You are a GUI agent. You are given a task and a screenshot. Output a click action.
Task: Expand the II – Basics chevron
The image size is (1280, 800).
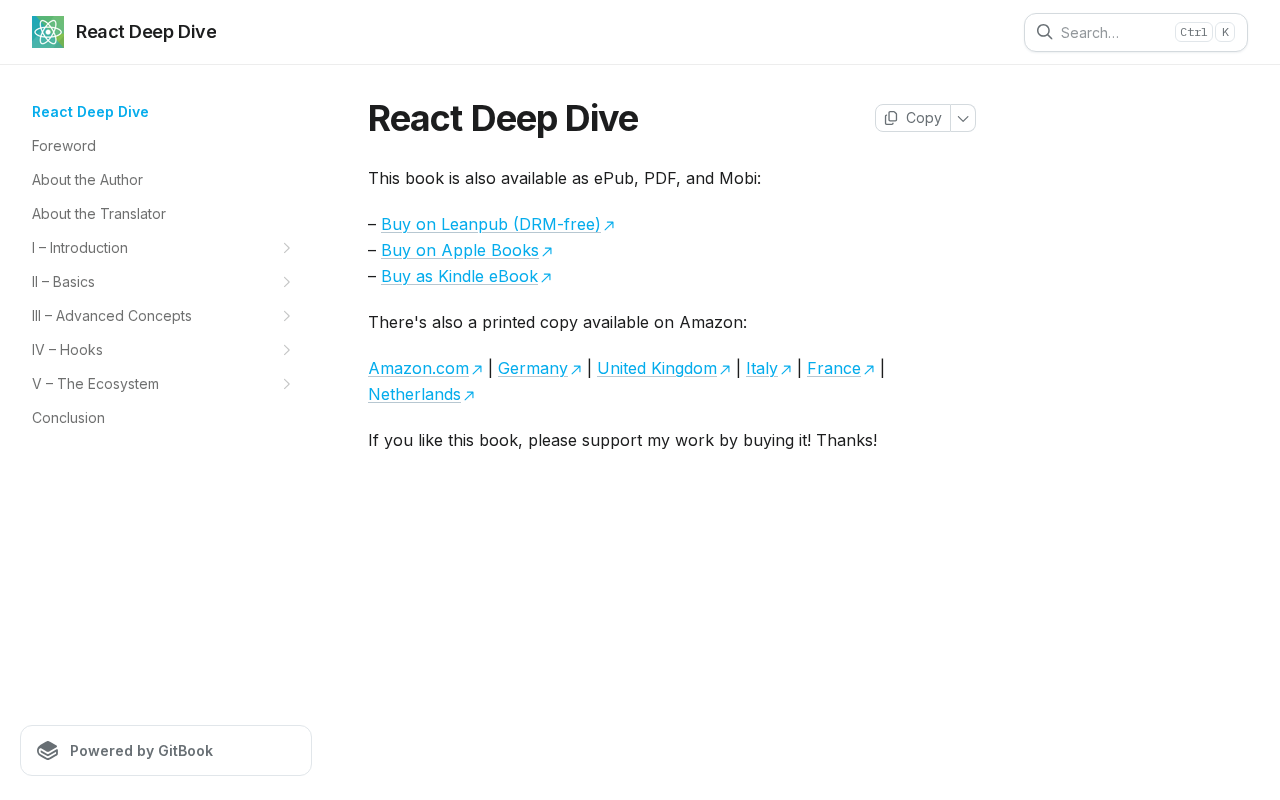pos(286,282)
